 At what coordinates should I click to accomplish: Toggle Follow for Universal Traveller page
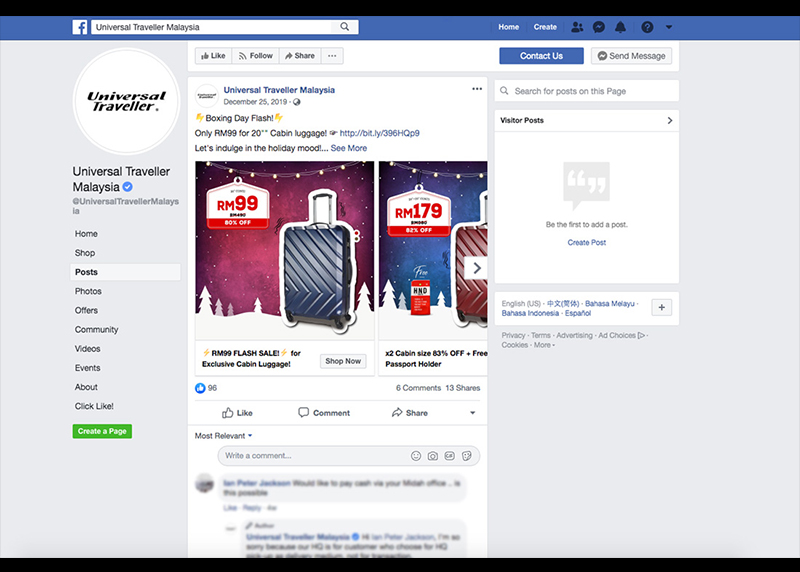click(x=255, y=56)
